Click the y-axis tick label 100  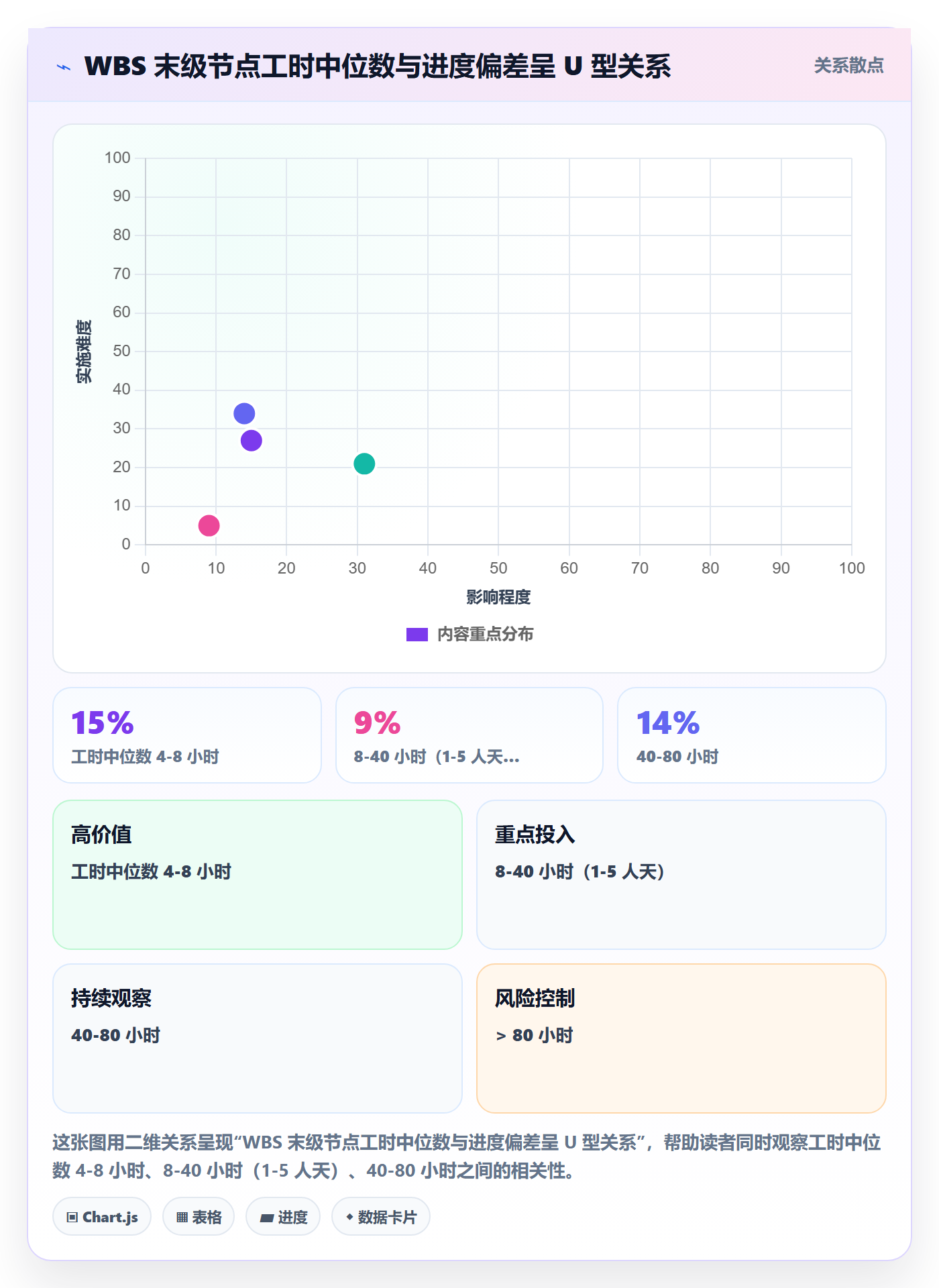(x=117, y=158)
